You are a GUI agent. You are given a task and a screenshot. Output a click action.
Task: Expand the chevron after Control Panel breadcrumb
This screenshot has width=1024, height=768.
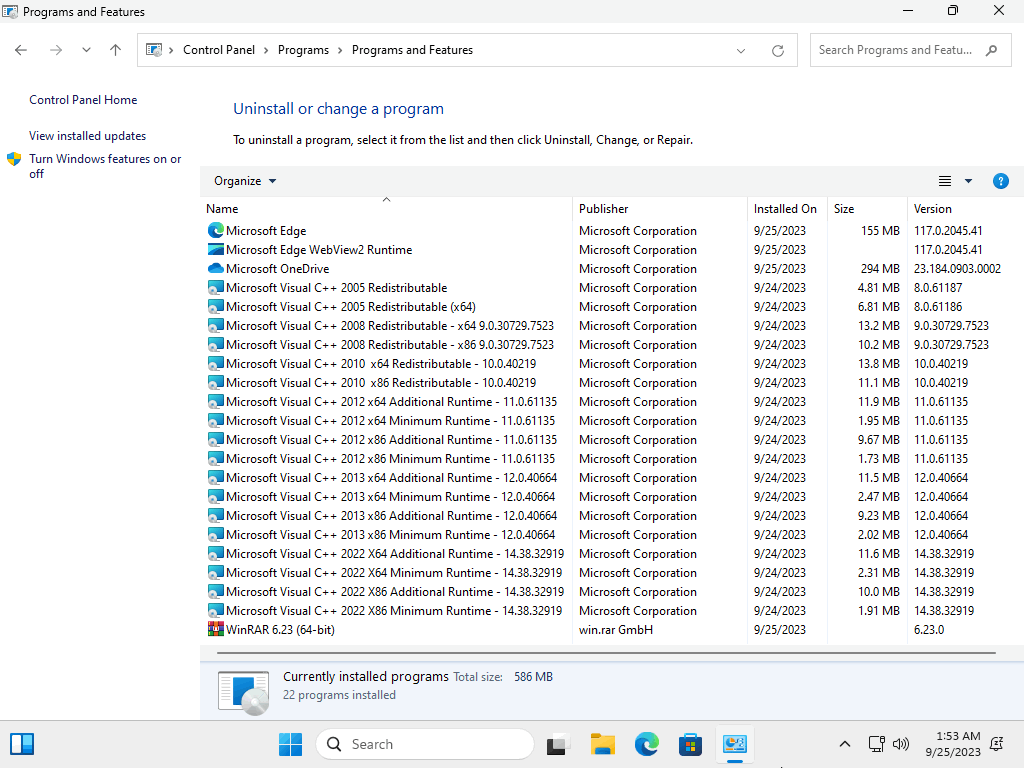(266, 50)
